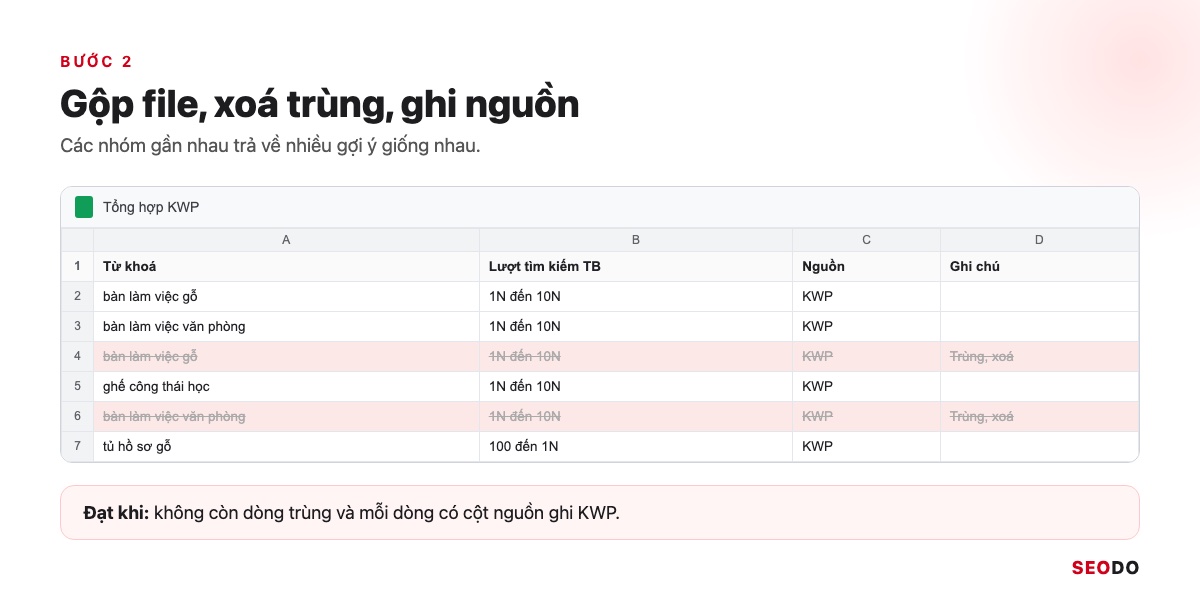Select row 2 header number
The height and width of the screenshot is (600, 1200).
coord(77,297)
